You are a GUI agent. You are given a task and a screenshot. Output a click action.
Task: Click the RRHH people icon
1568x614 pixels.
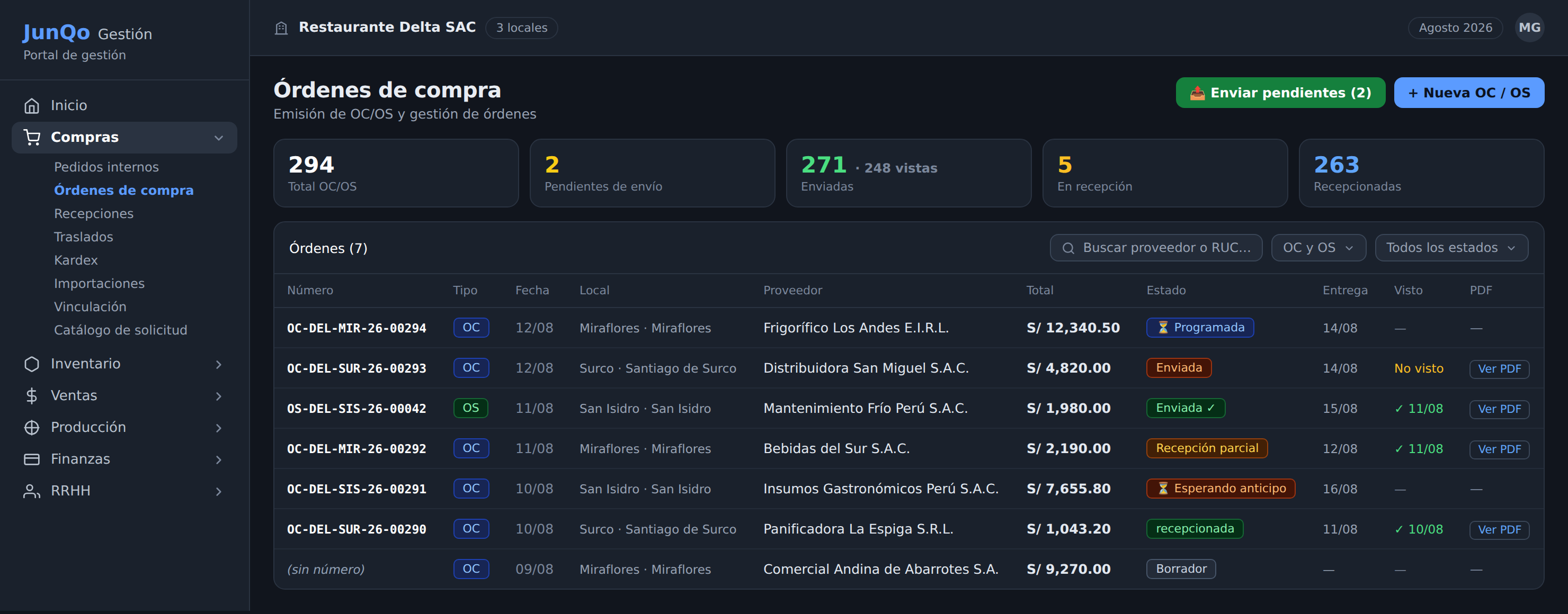point(32,491)
